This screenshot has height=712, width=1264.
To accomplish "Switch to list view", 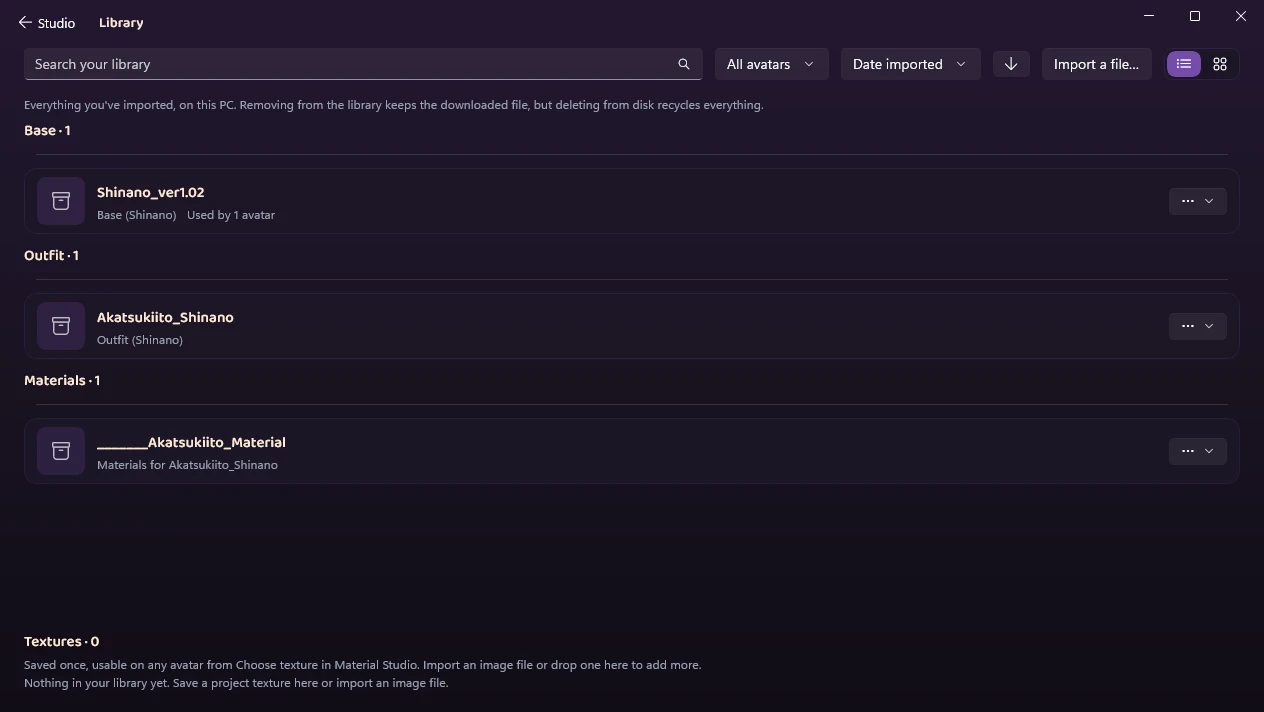I will point(1184,64).
